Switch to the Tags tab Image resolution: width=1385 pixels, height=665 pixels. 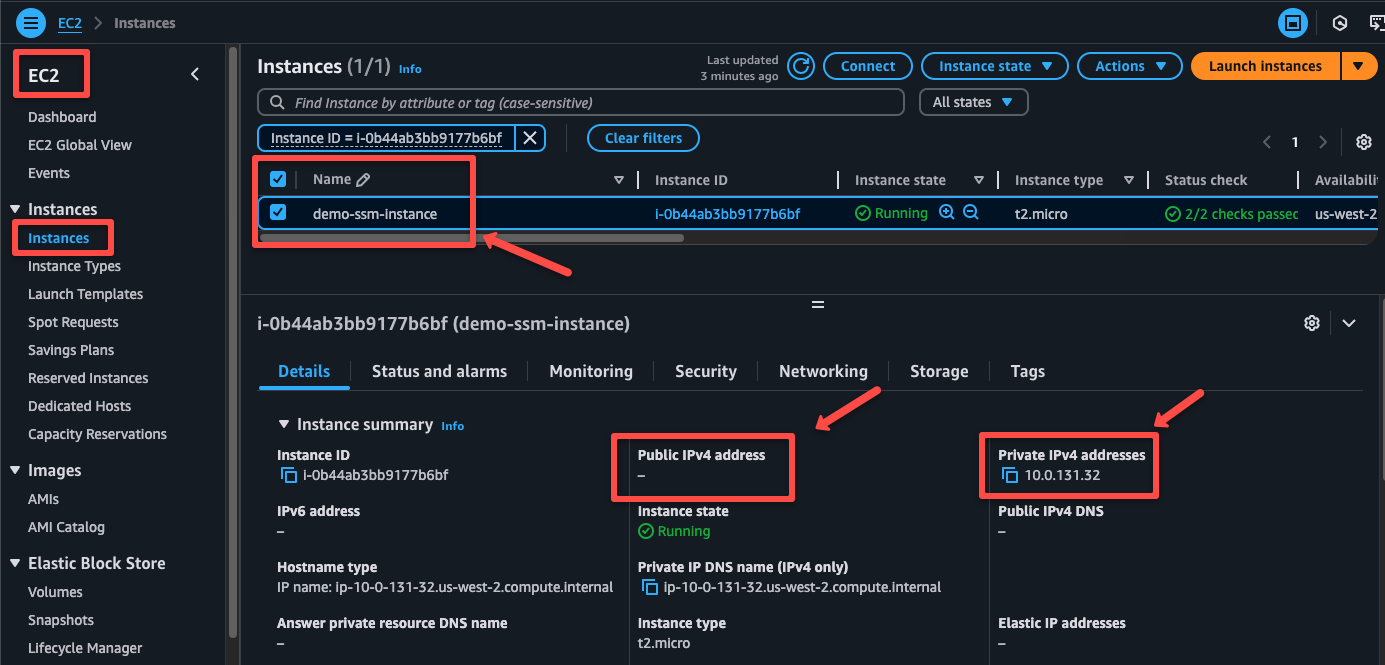click(x=1027, y=371)
